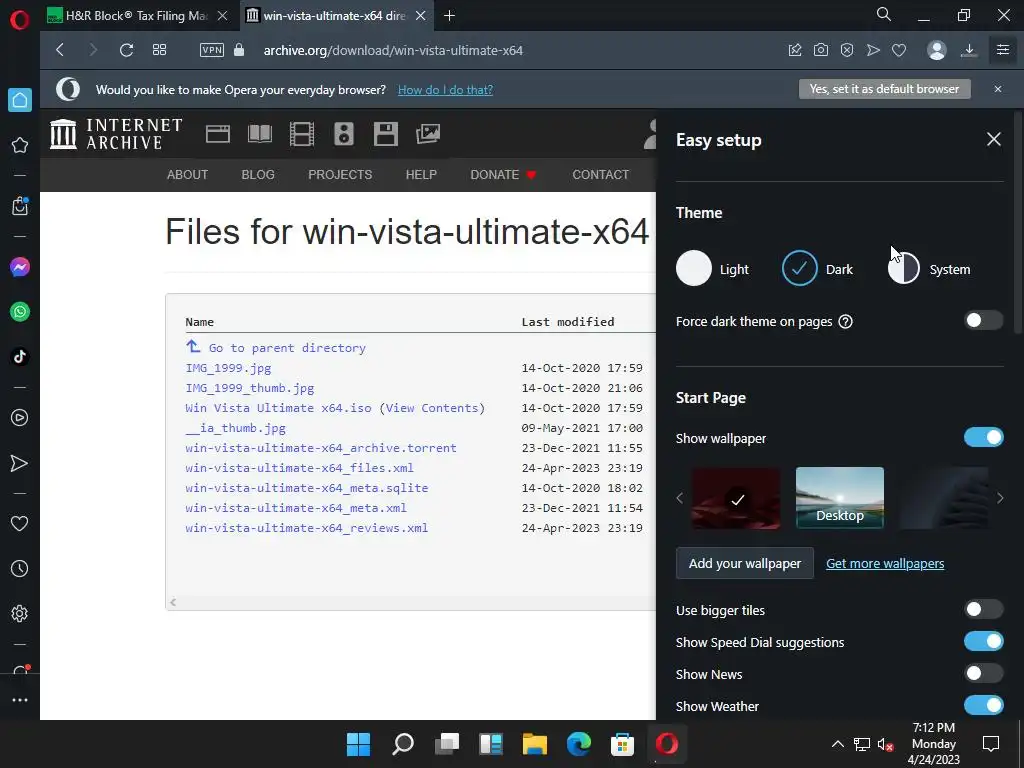This screenshot has height=768, width=1024.
Task: Show previous wallpapers with left arrow
Action: point(680,498)
